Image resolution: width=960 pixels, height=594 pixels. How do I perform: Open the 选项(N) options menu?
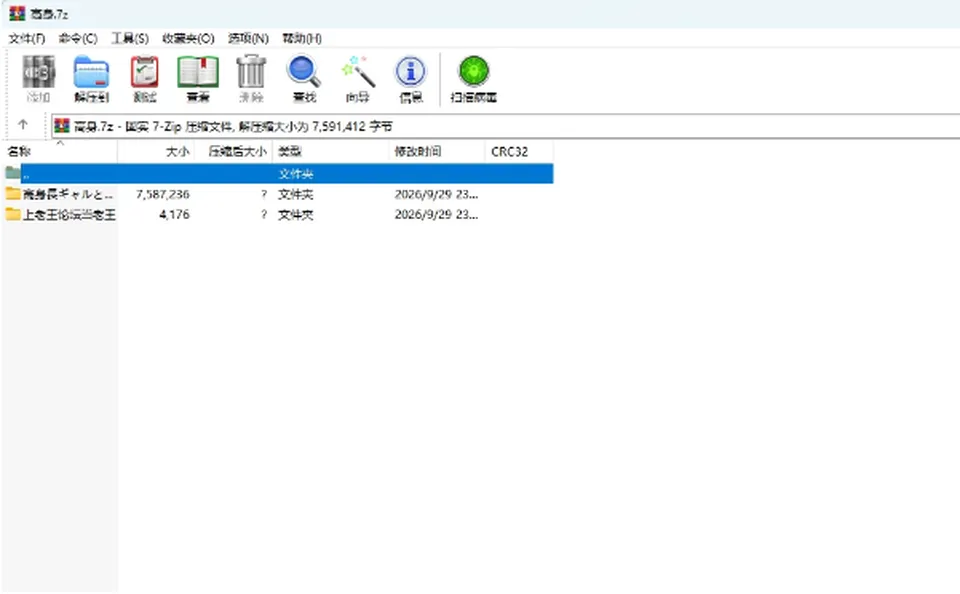248,39
